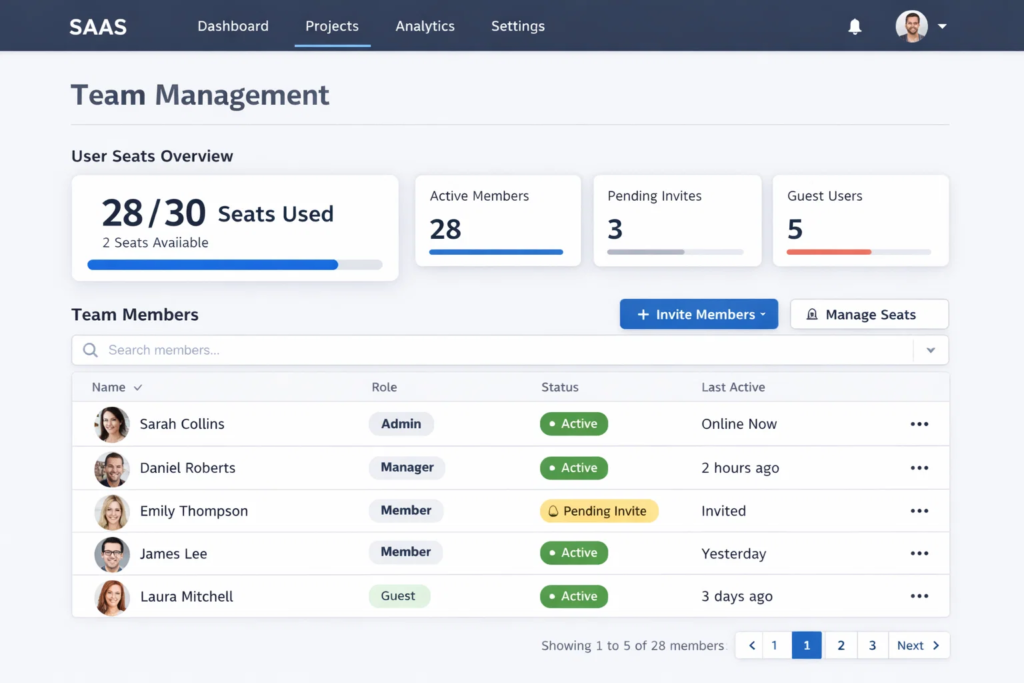
Task: Click the Seats Used progress bar
Action: (x=234, y=265)
